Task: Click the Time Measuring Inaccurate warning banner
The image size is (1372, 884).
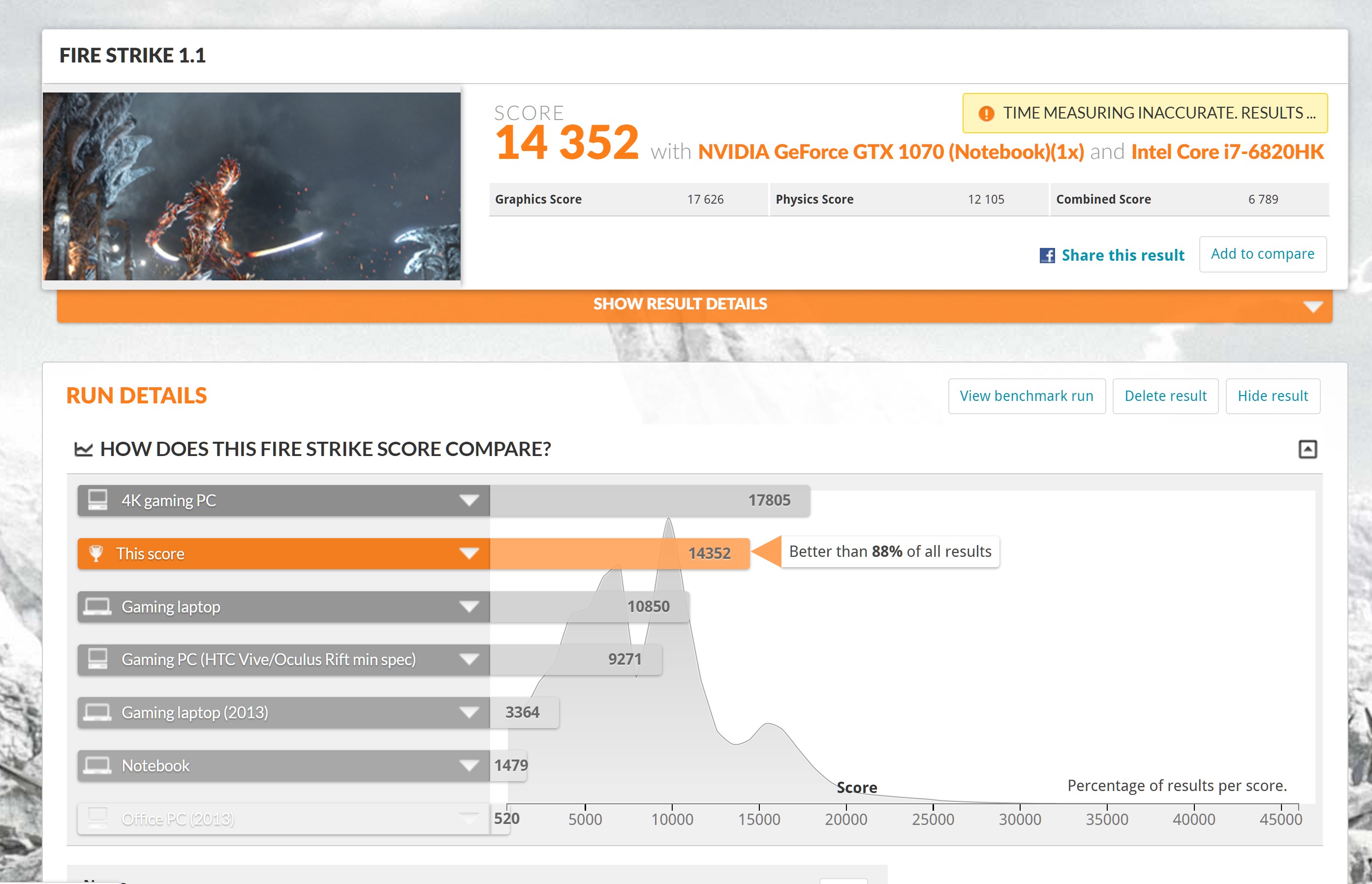Action: pyautogui.click(x=1145, y=113)
